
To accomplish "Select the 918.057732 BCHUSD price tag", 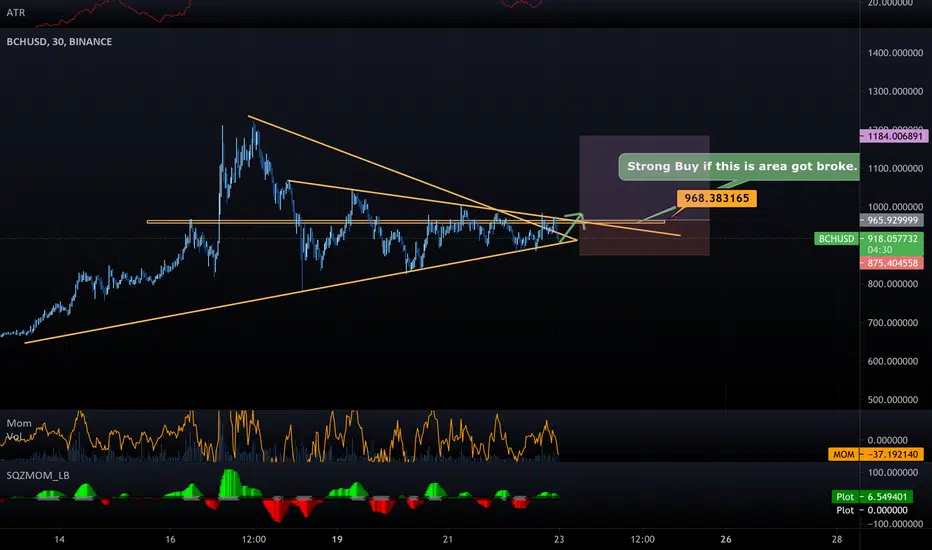I will coord(892,238).
